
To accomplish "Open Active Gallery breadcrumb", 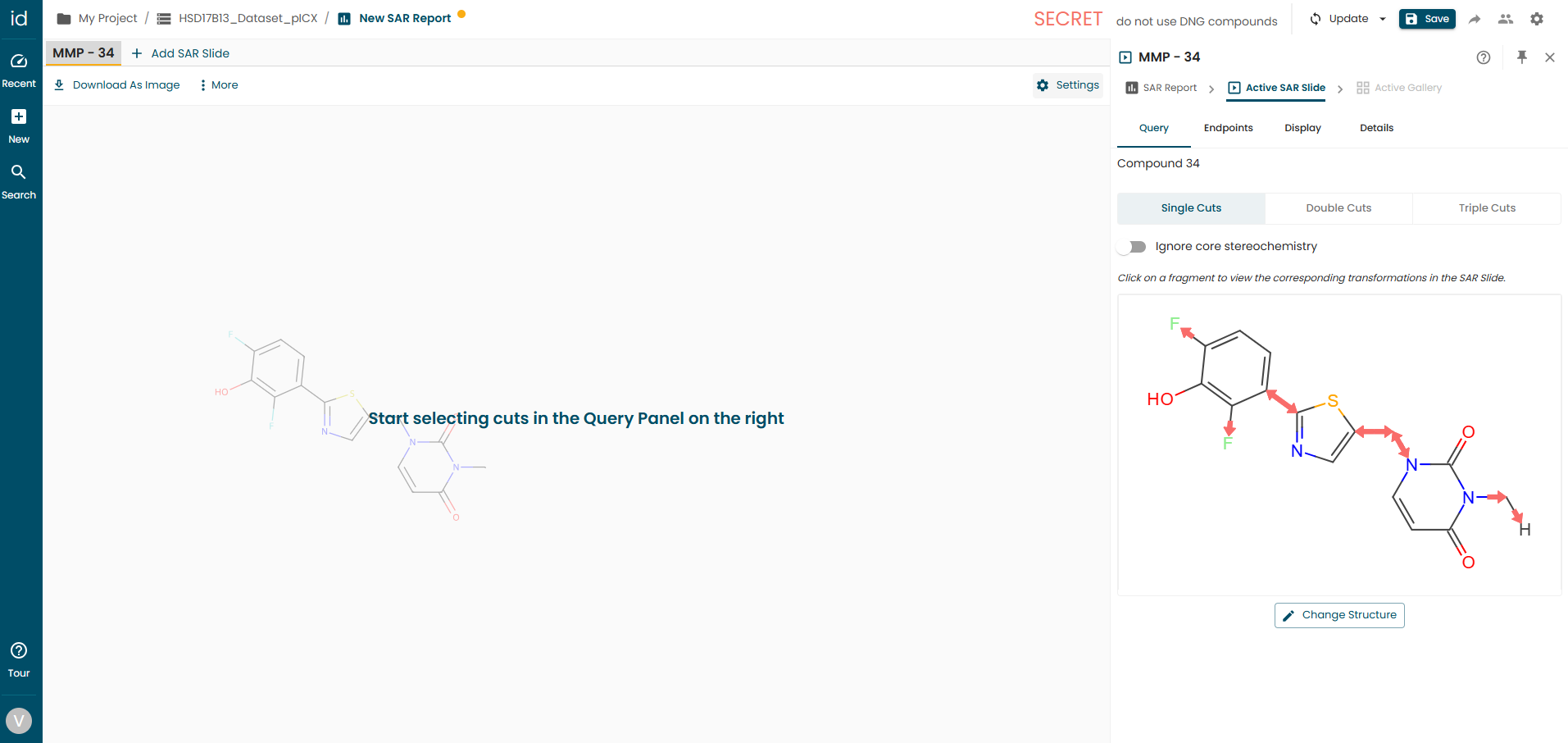I will tap(1399, 88).
